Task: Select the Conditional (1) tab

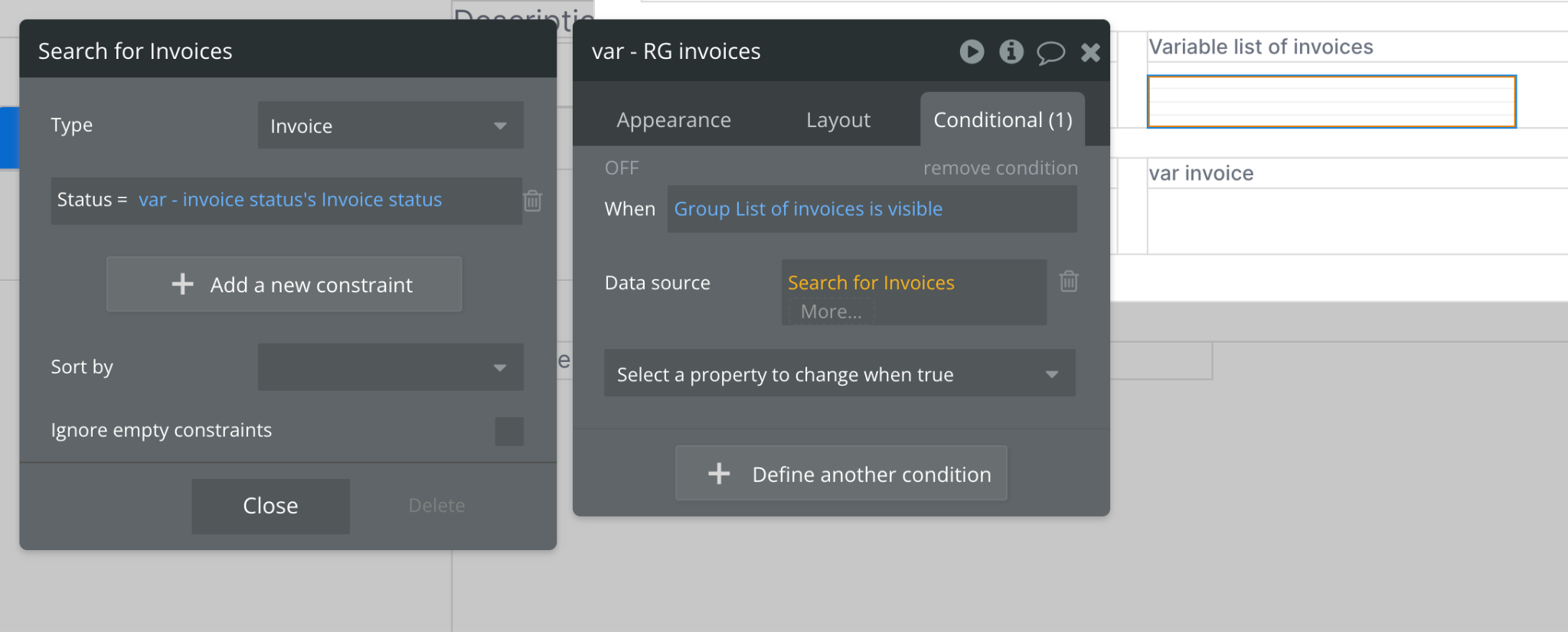Action: pos(1002,120)
